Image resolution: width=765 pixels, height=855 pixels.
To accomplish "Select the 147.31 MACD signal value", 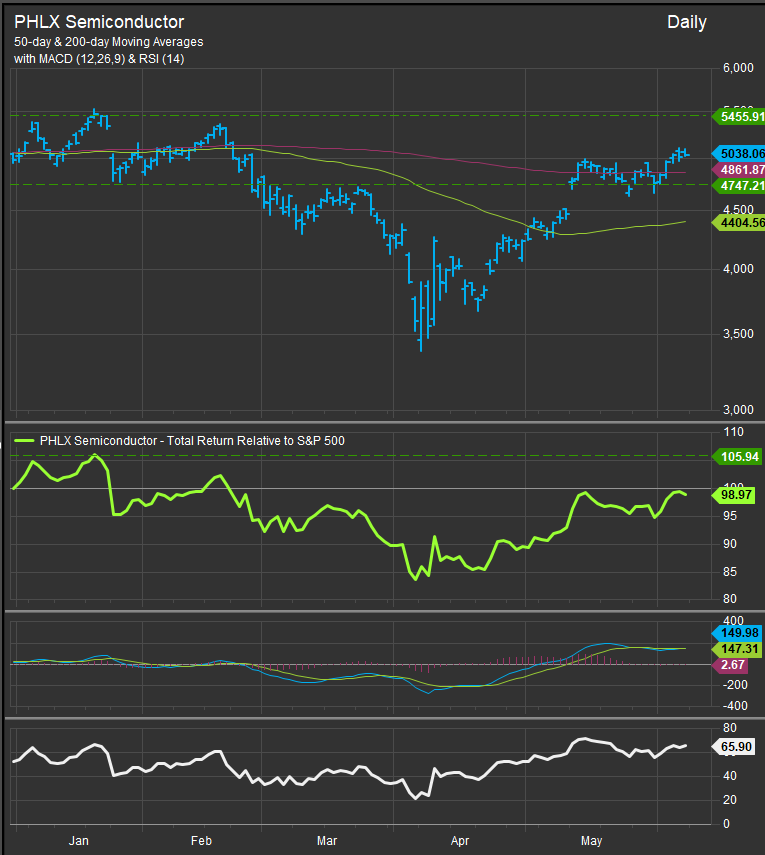I will point(737,649).
